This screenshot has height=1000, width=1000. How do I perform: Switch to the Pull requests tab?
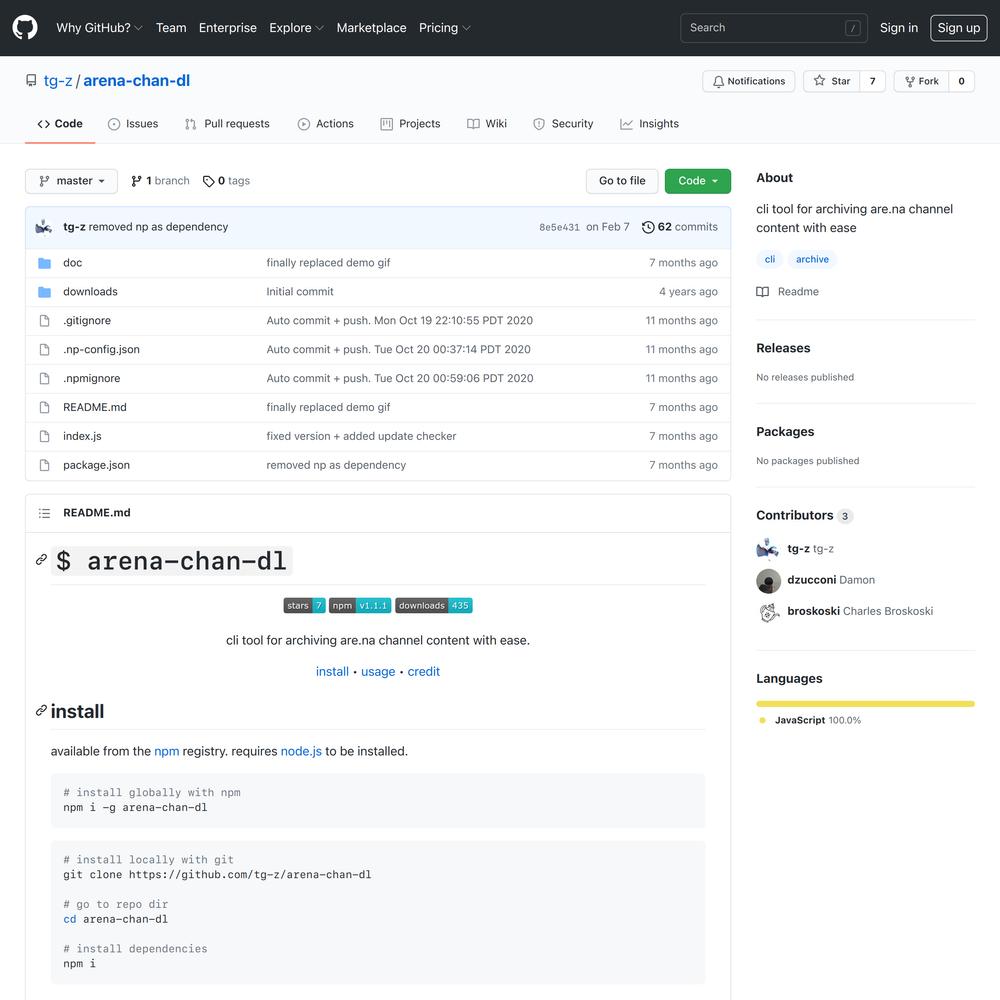227,124
